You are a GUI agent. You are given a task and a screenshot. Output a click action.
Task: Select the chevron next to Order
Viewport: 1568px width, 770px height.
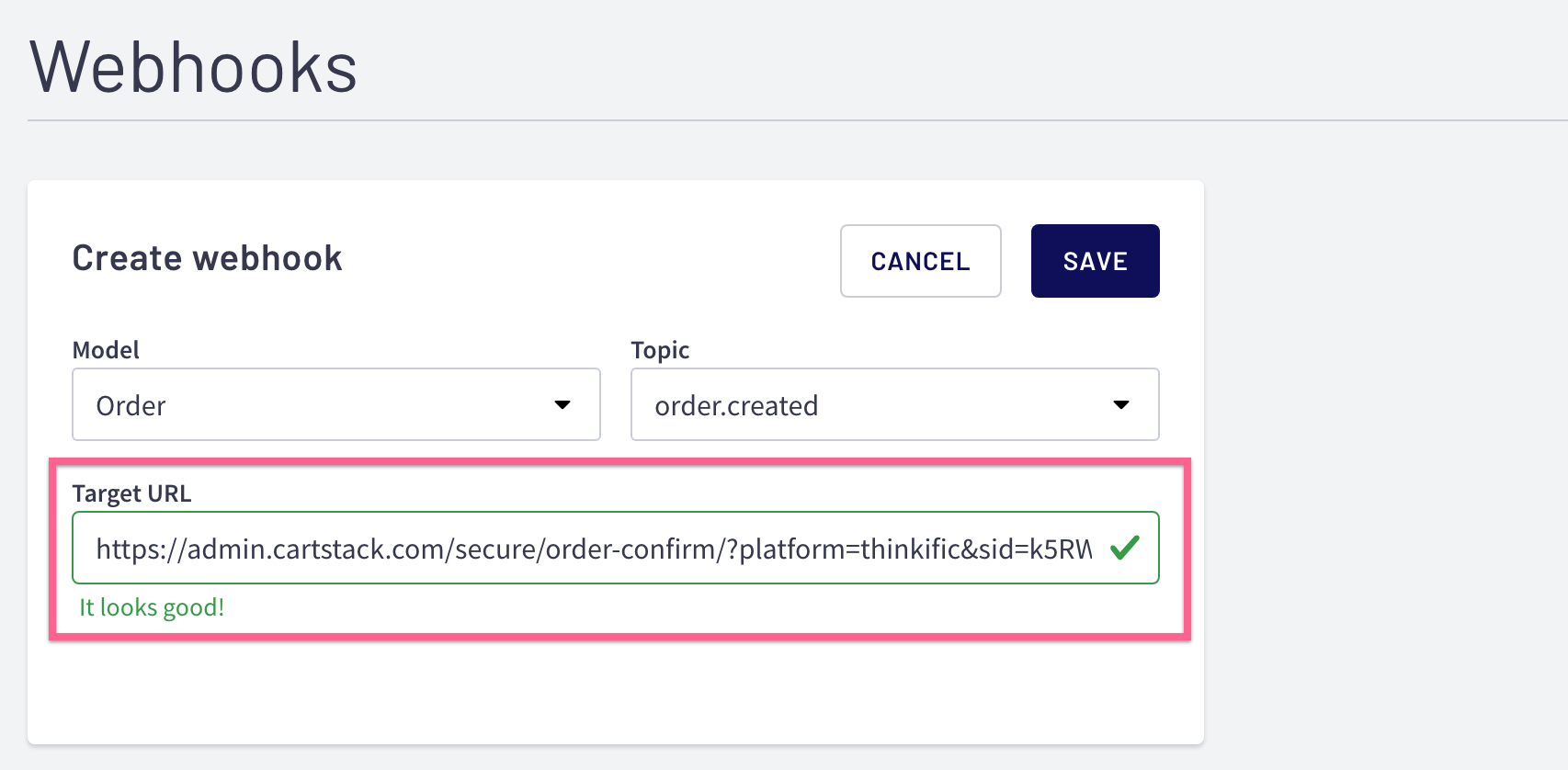[x=563, y=404]
